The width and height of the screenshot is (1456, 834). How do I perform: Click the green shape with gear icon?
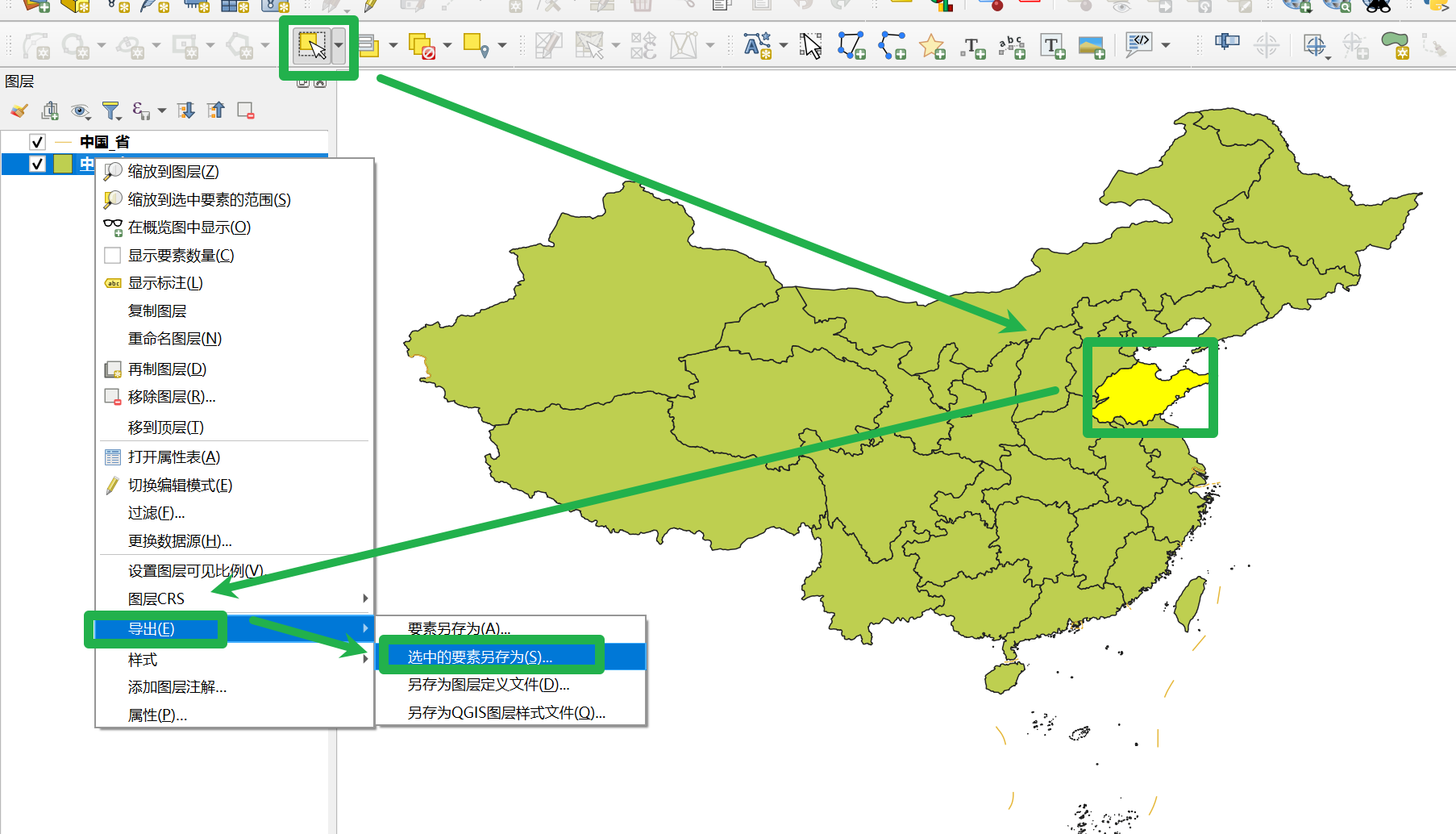[1395, 45]
